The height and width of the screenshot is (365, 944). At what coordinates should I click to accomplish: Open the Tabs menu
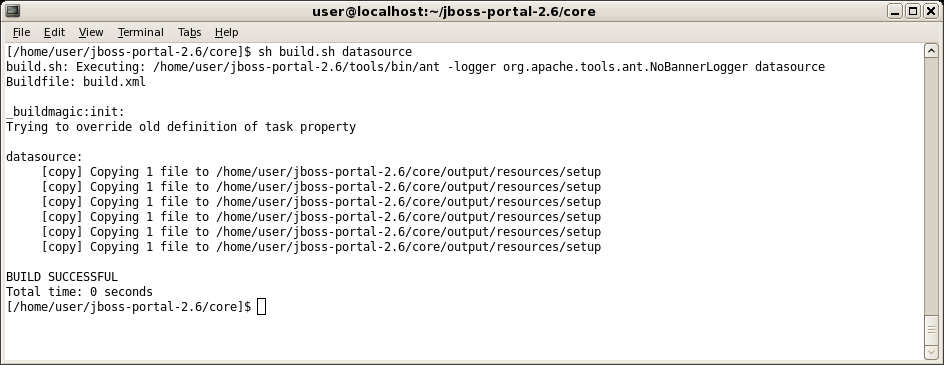pyautogui.click(x=190, y=33)
